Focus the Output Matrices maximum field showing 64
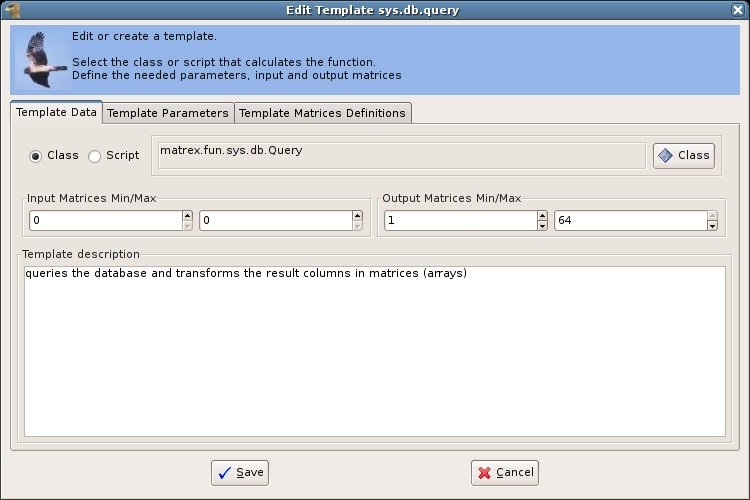 pos(631,221)
